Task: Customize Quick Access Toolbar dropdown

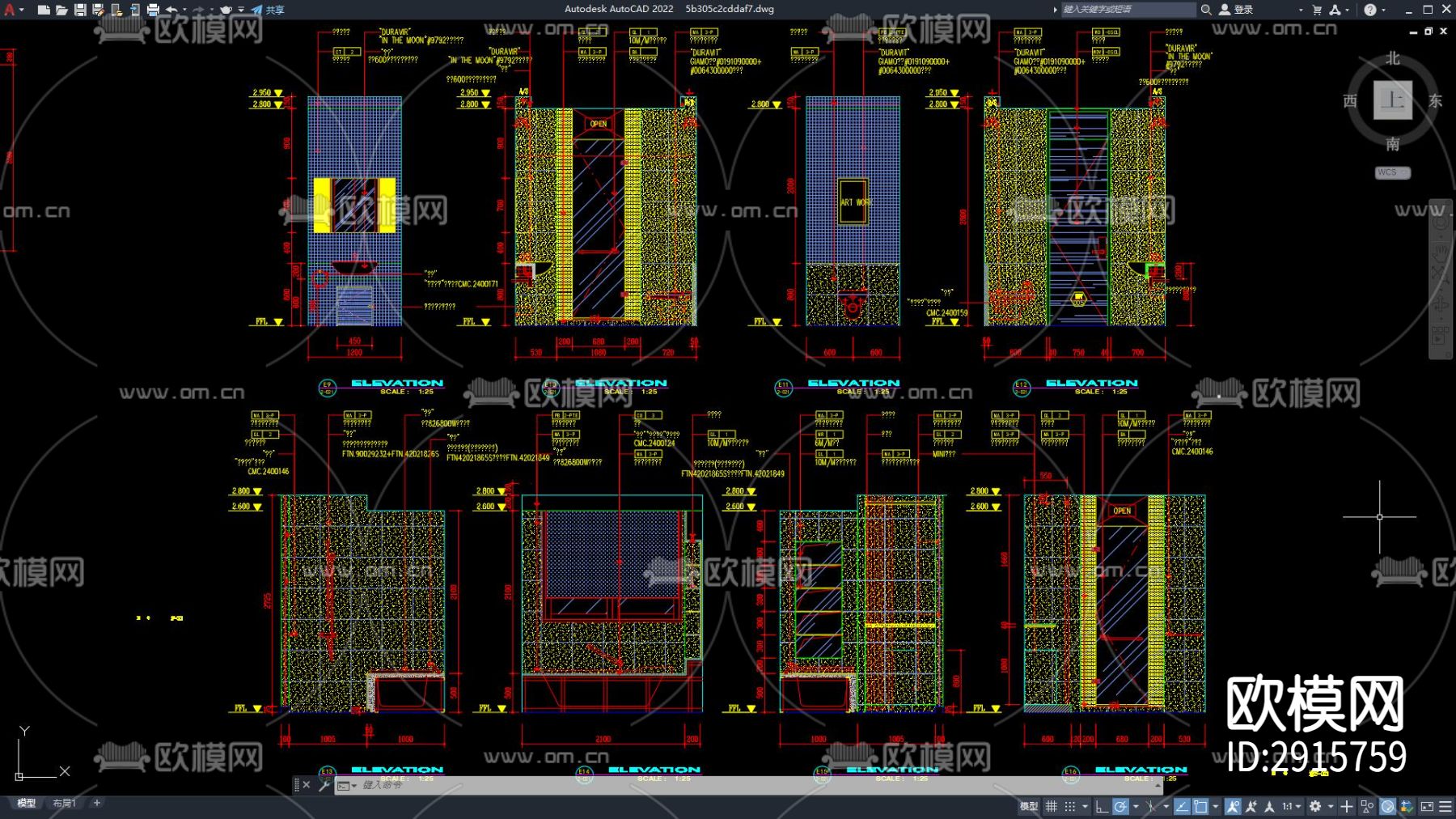Action: click(241, 10)
